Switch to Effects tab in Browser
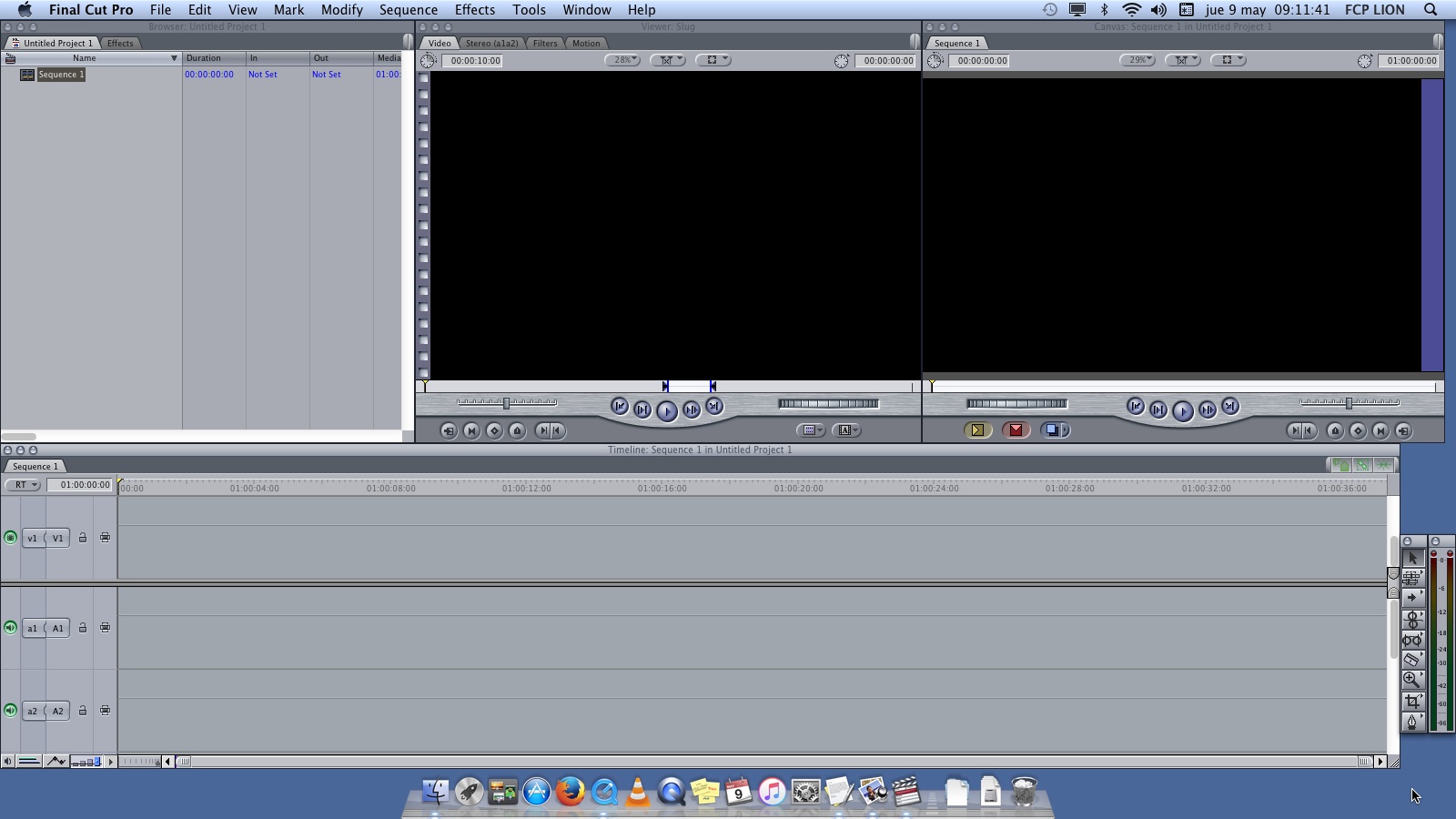 pyautogui.click(x=120, y=43)
